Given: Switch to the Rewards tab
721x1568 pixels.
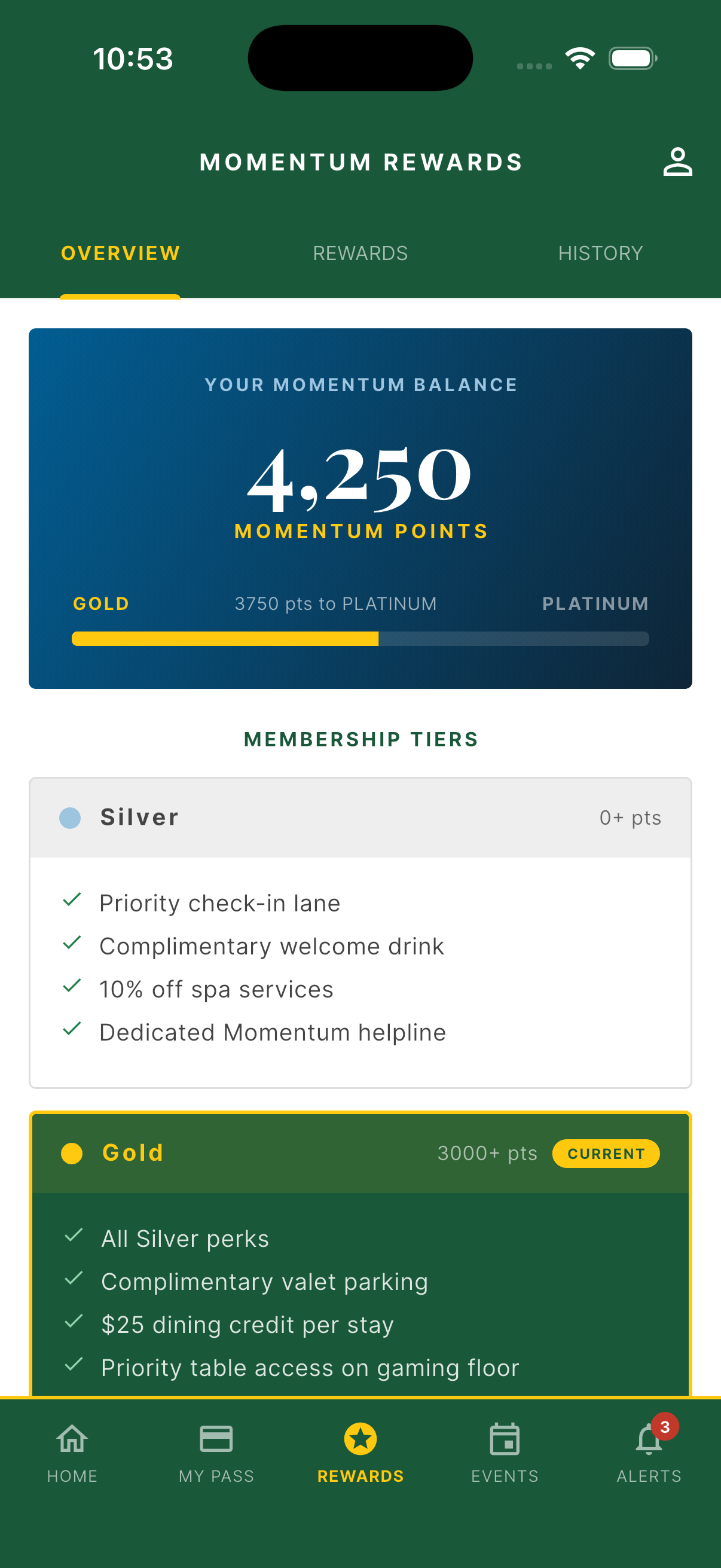Looking at the screenshot, I should click(x=360, y=252).
